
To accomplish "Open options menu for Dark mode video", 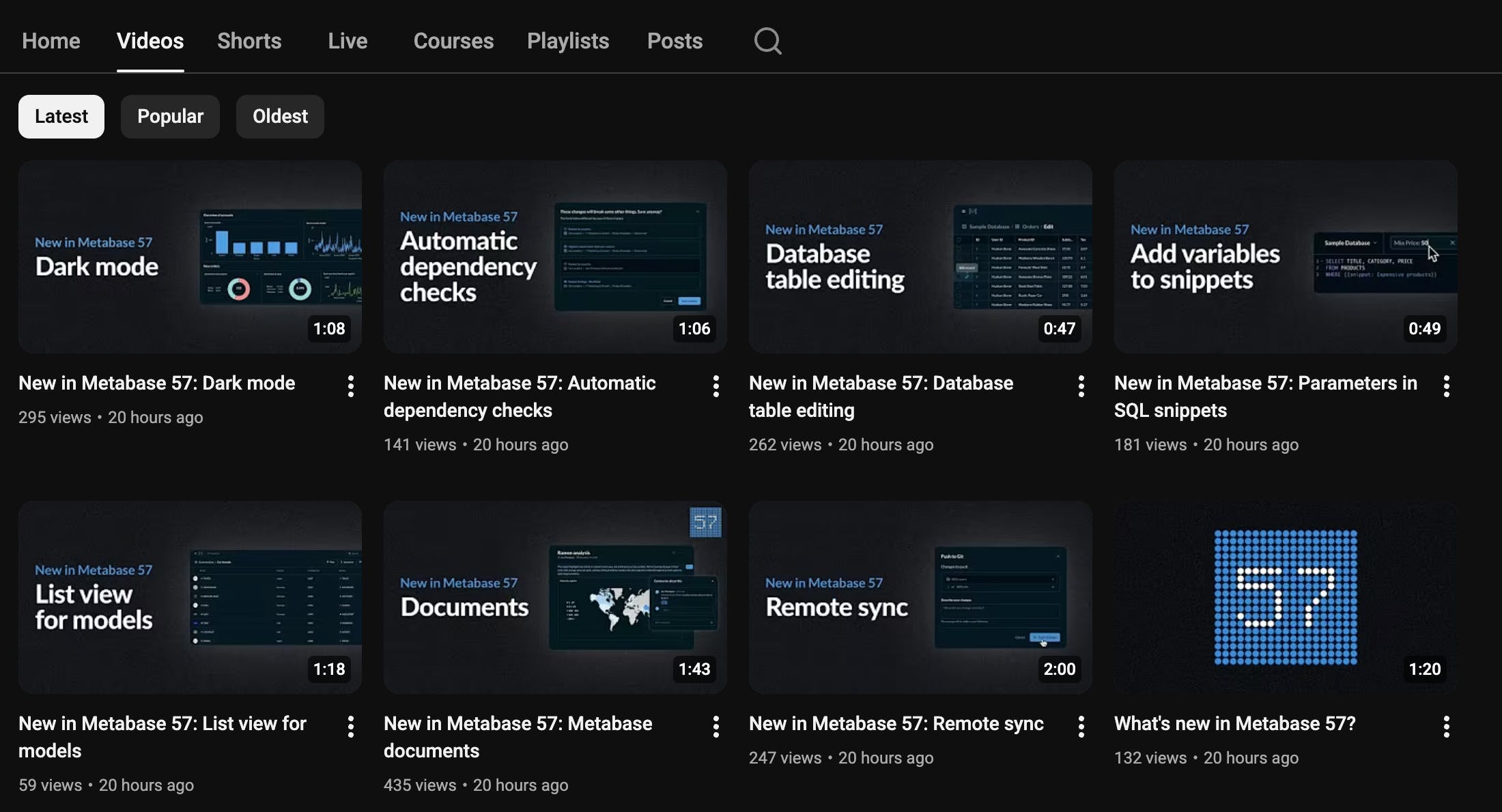I will (x=350, y=386).
